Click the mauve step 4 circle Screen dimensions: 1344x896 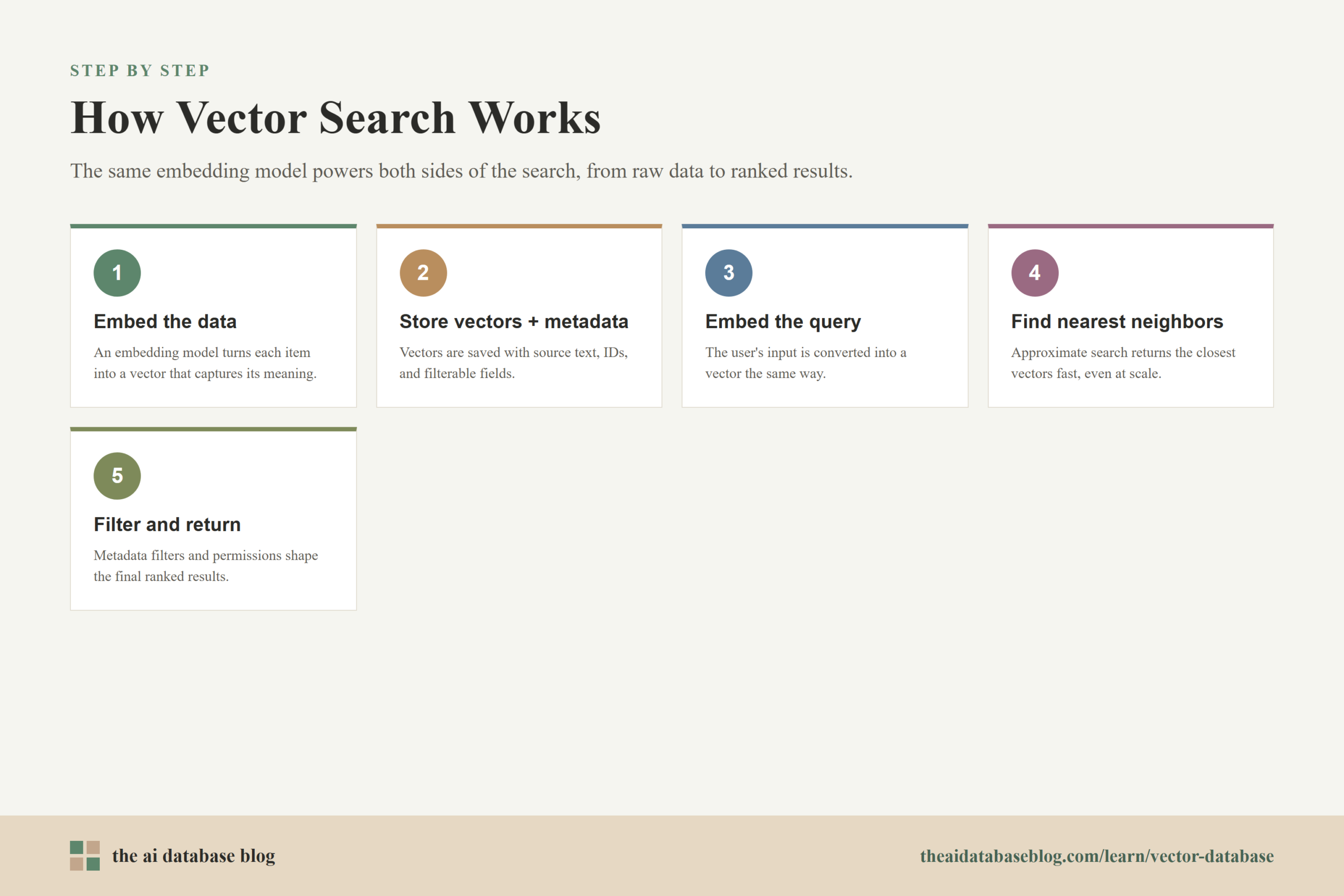[1035, 272]
